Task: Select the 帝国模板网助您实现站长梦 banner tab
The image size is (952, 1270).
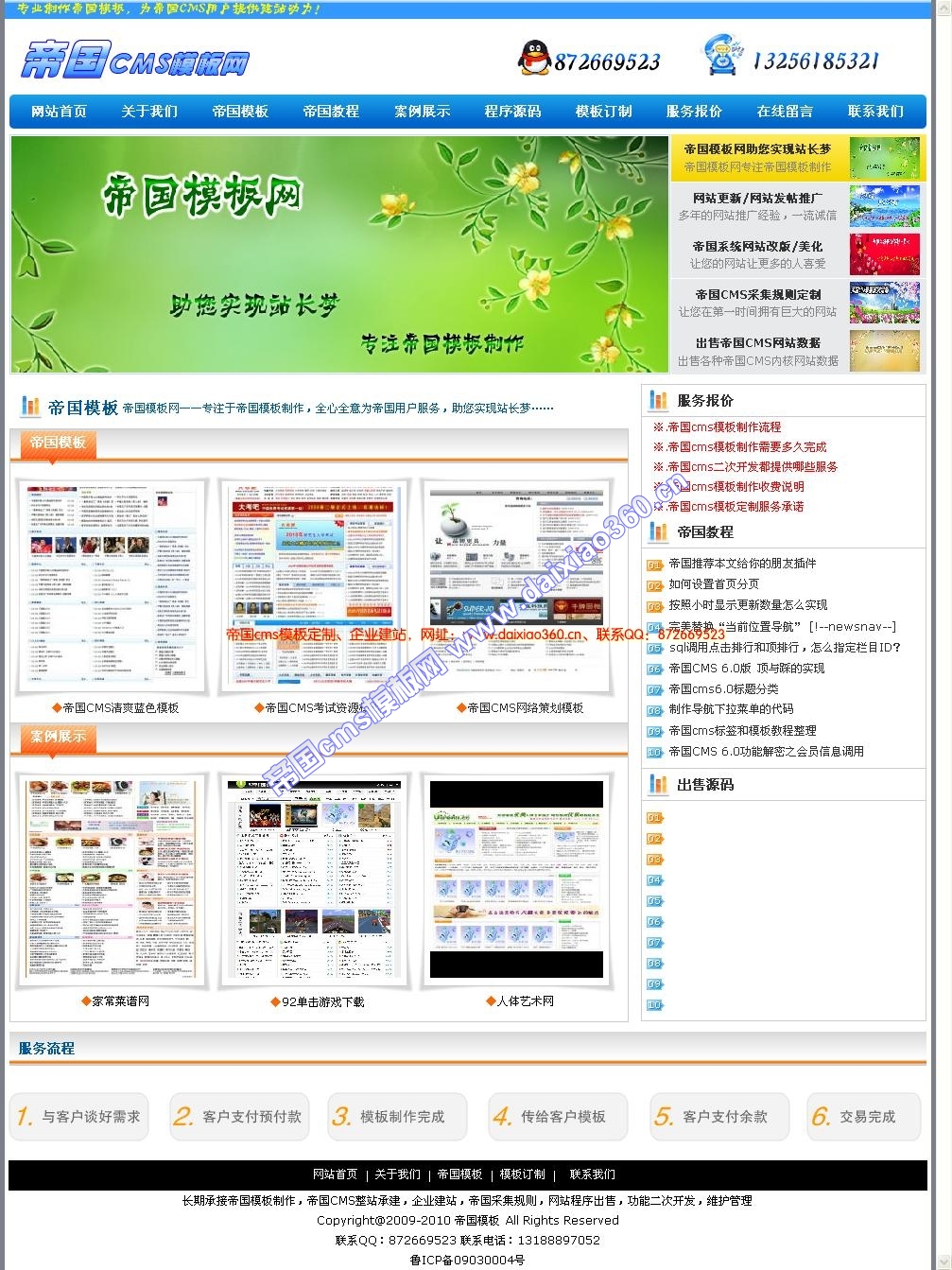Action: tap(798, 158)
